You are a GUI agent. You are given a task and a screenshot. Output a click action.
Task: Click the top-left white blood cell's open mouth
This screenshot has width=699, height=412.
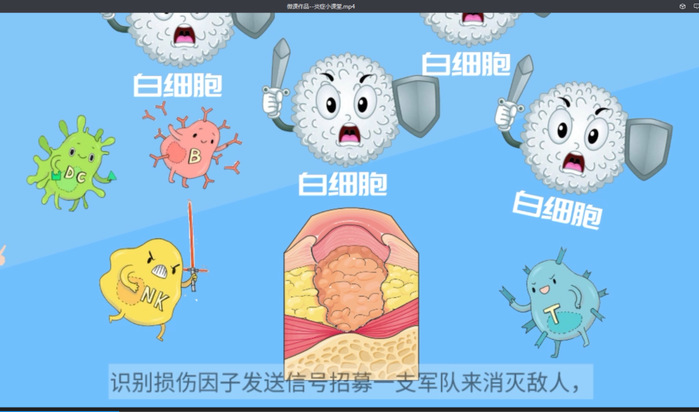click(185, 37)
